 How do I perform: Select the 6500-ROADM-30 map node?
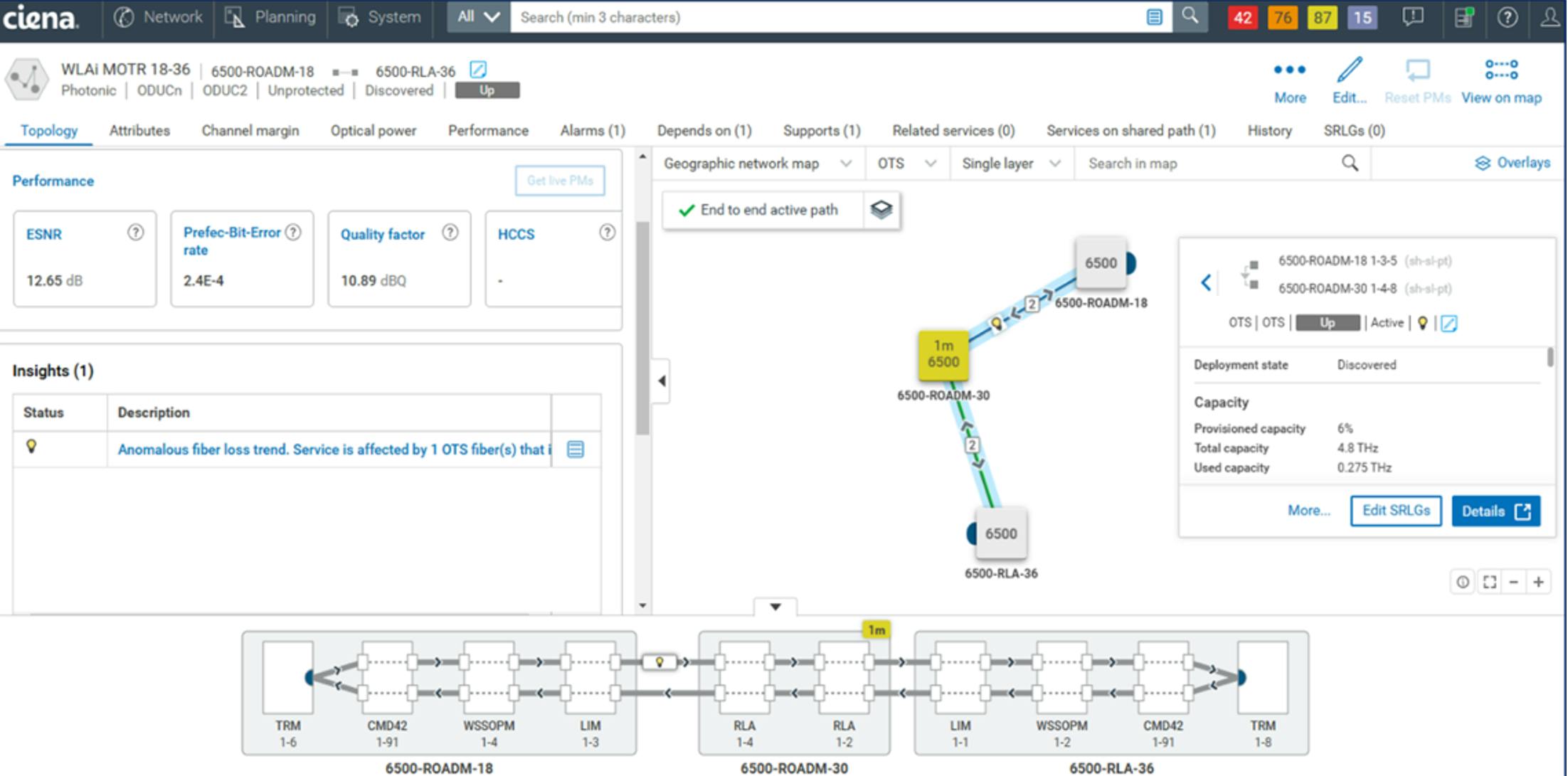[x=943, y=354]
